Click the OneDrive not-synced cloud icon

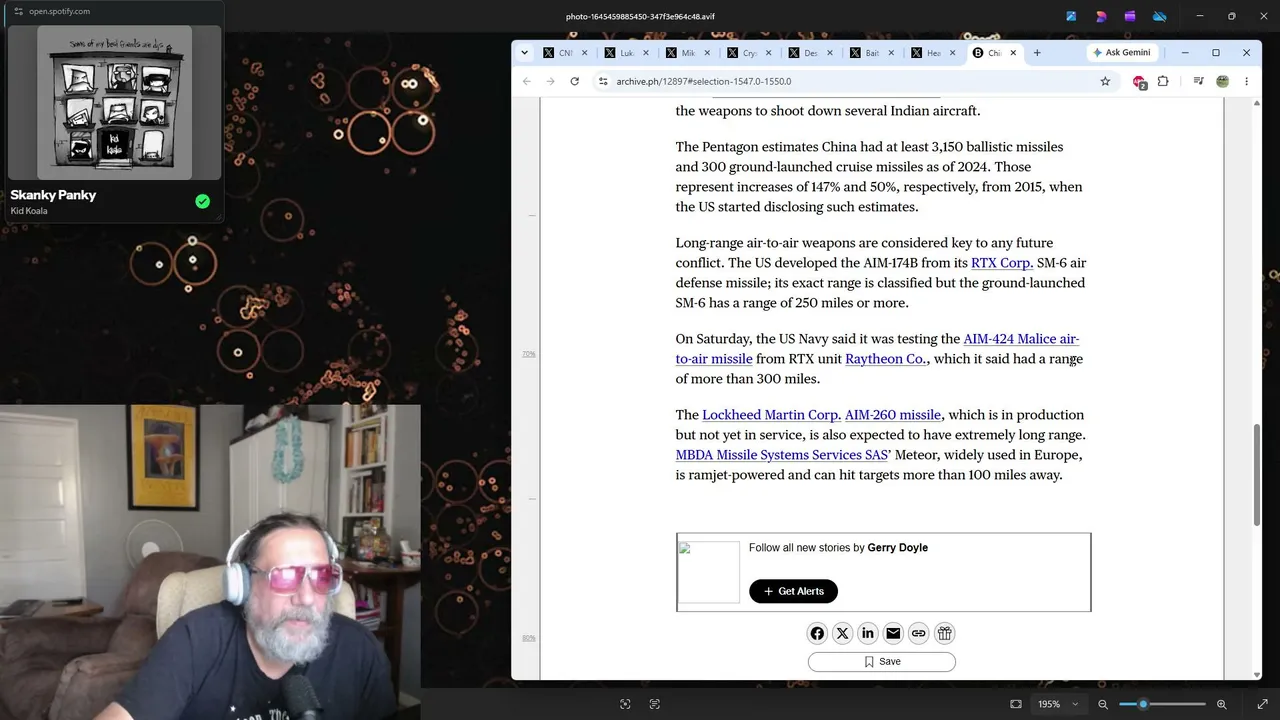pyautogui.click(x=1160, y=16)
